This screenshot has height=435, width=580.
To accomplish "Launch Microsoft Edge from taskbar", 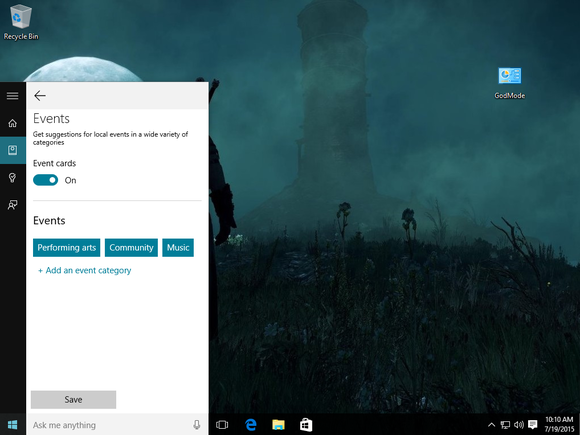I will [250, 425].
